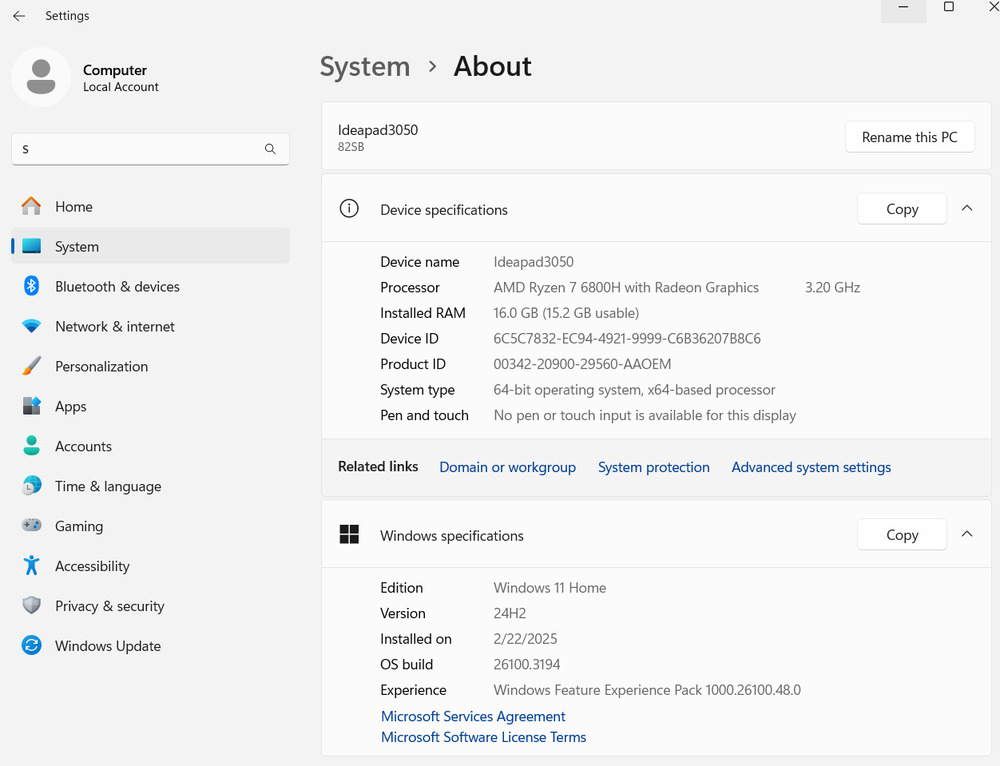The height and width of the screenshot is (766, 1000).
Task: Click the Version value 24H2
Action: [x=510, y=614]
